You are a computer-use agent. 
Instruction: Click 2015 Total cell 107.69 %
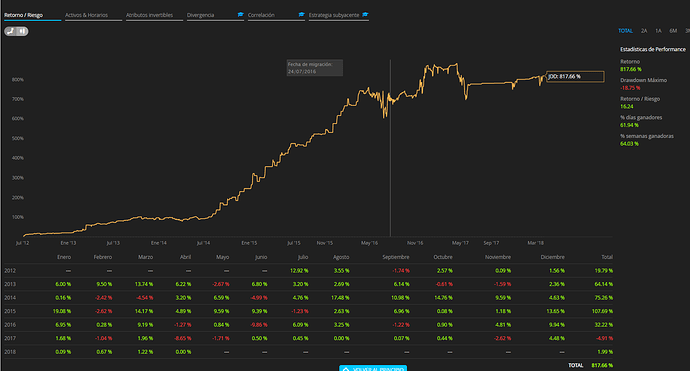(x=602, y=311)
